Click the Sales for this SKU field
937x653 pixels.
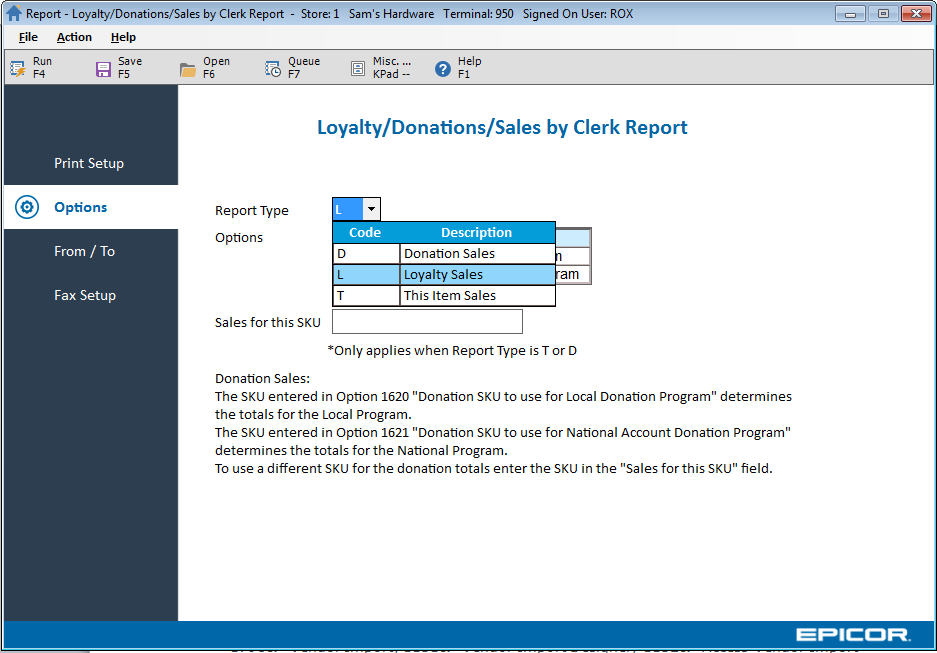[427, 322]
